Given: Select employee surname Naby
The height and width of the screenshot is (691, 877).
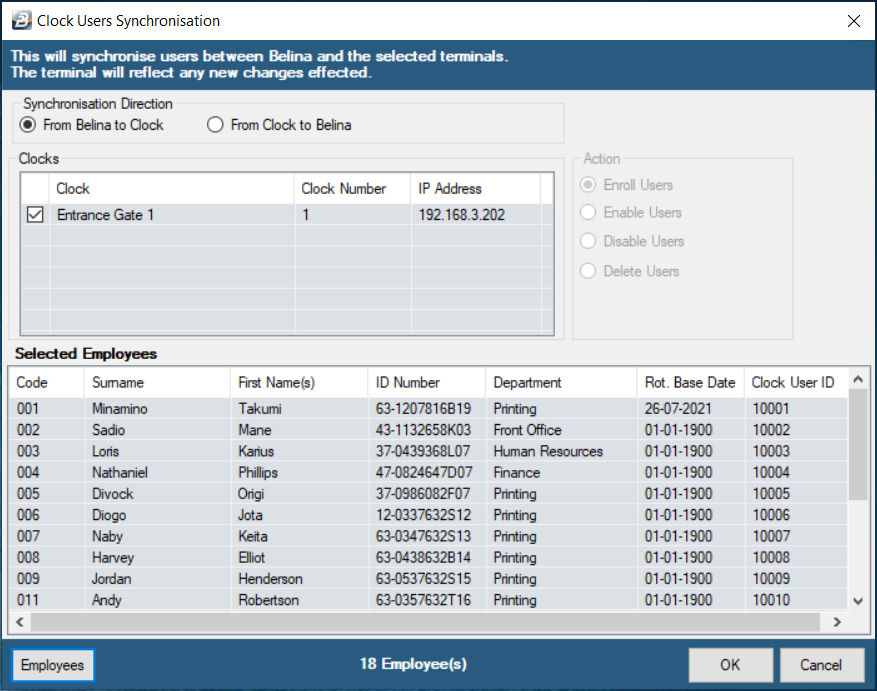Looking at the screenshot, I should 107,536.
